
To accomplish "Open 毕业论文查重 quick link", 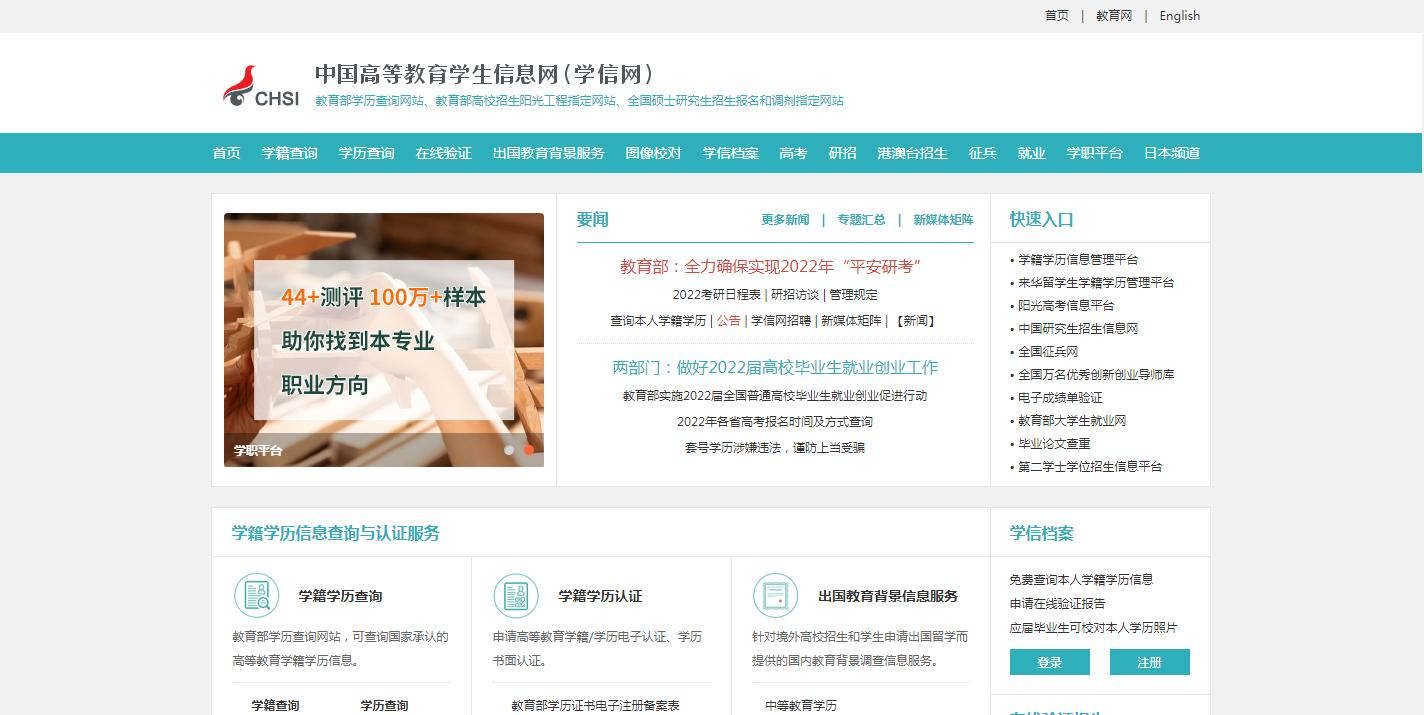I will click(x=1054, y=444).
